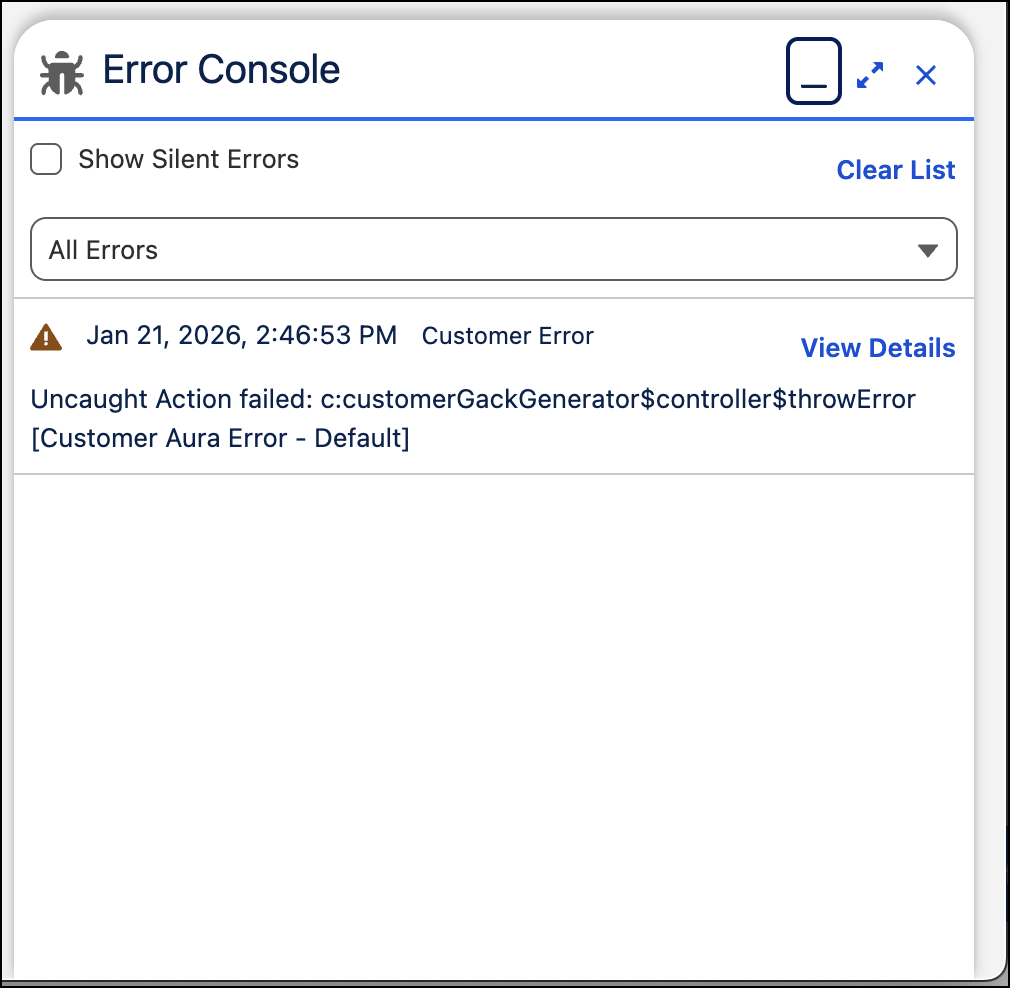
Task: Enable the Show Silent Errors checkbox
Action: (x=46, y=159)
